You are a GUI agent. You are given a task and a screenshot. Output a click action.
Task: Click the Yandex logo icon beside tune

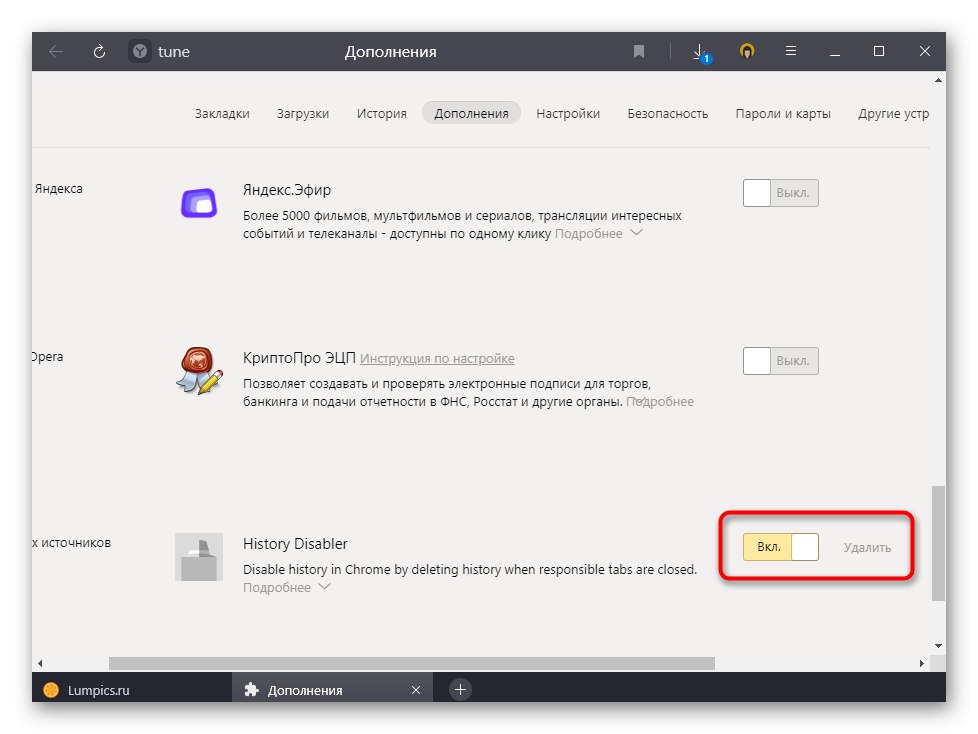140,51
